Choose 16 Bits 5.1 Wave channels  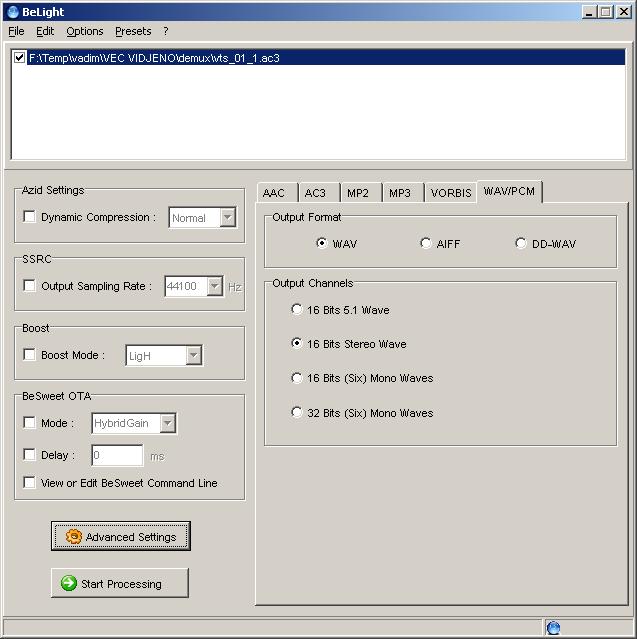(297, 310)
